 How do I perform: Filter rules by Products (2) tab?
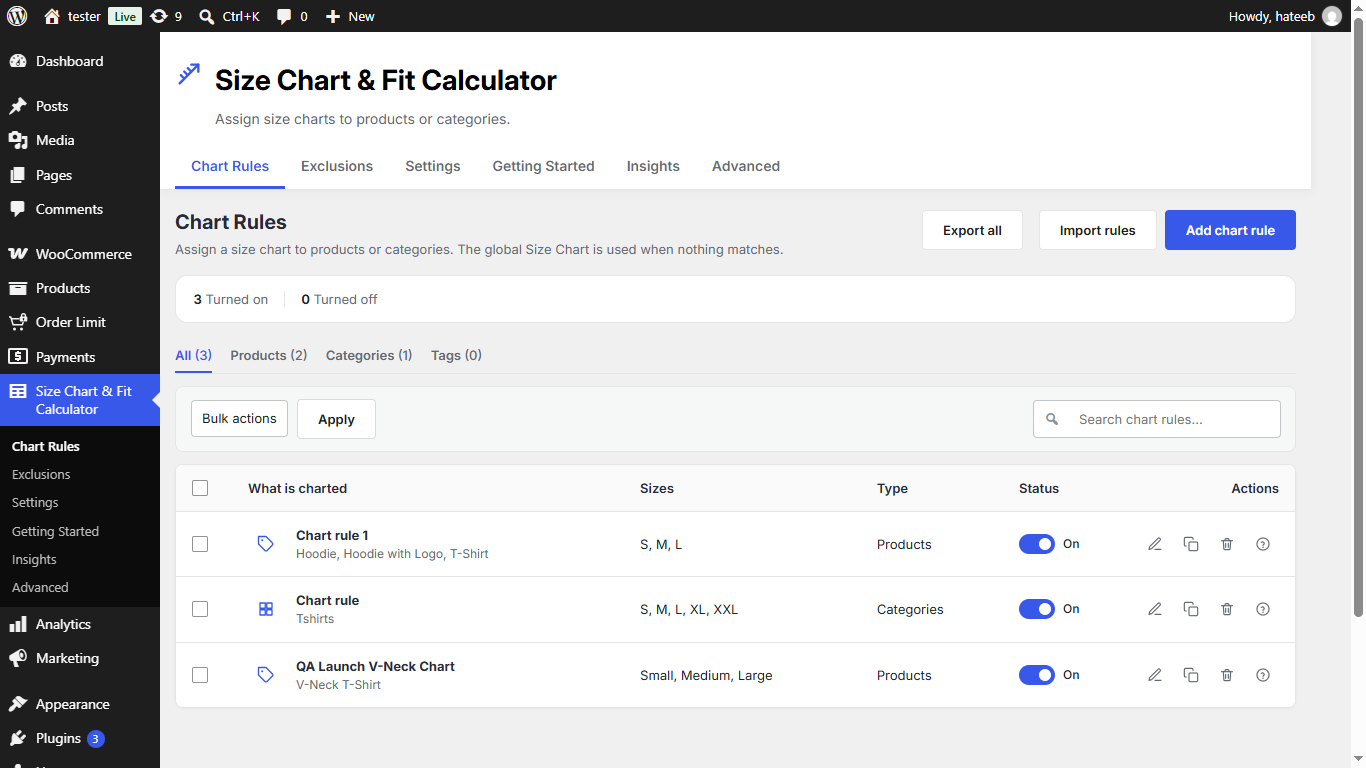(269, 355)
